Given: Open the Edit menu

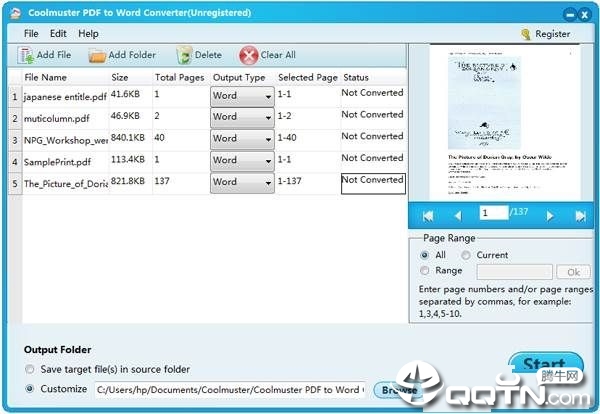Looking at the screenshot, I should [58, 34].
